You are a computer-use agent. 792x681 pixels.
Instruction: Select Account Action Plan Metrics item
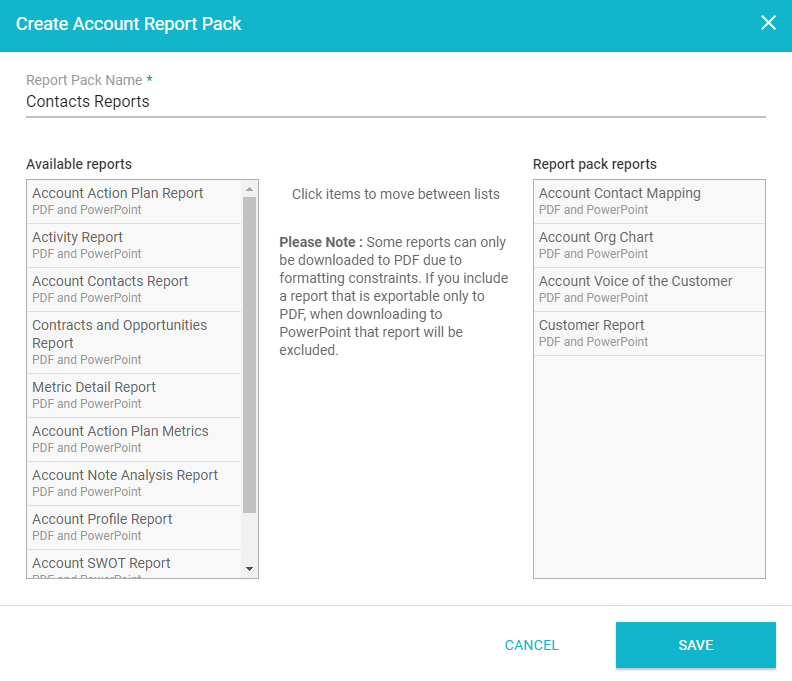coord(134,439)
